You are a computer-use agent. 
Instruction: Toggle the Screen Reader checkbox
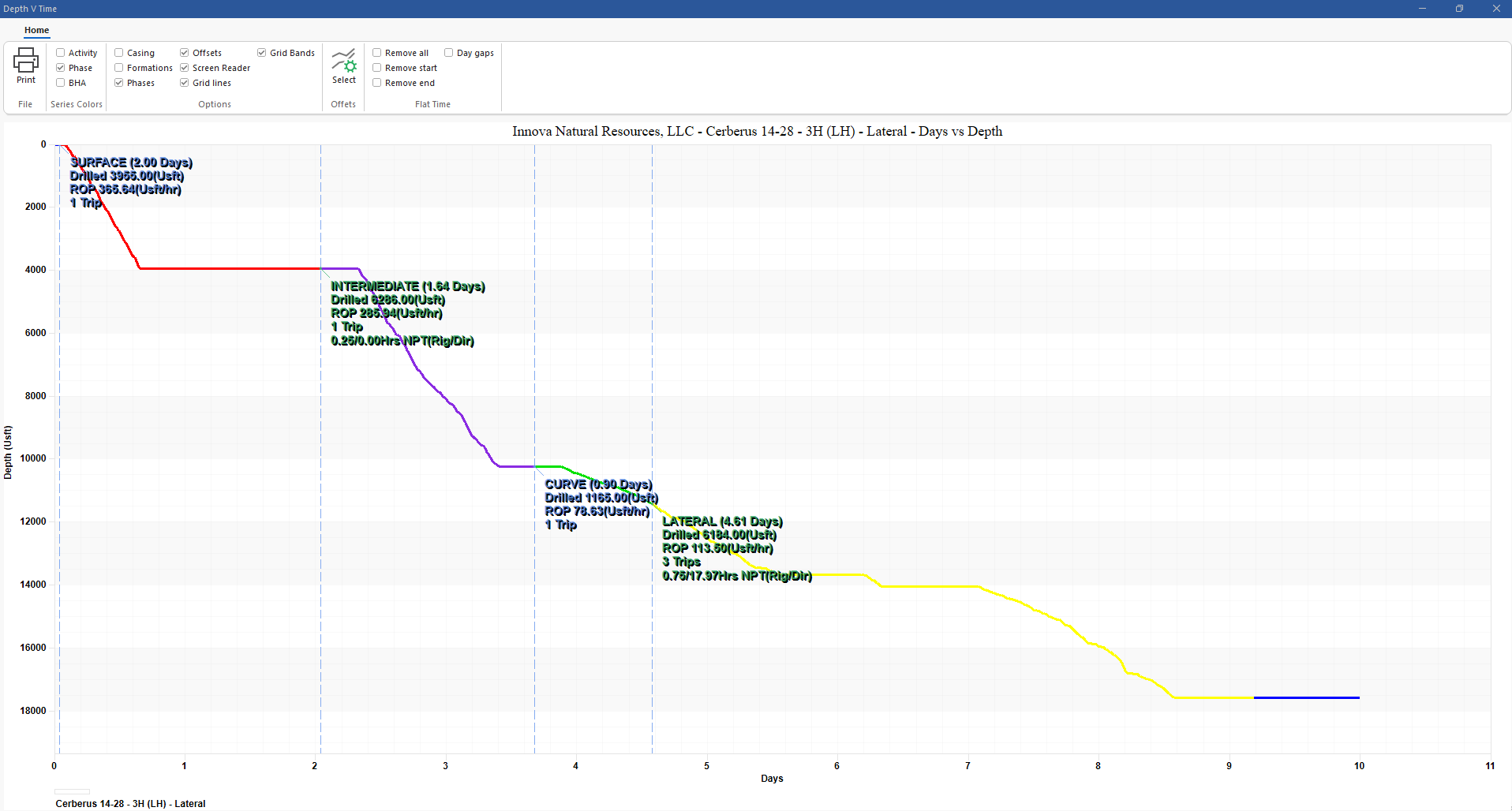(184, 68)
